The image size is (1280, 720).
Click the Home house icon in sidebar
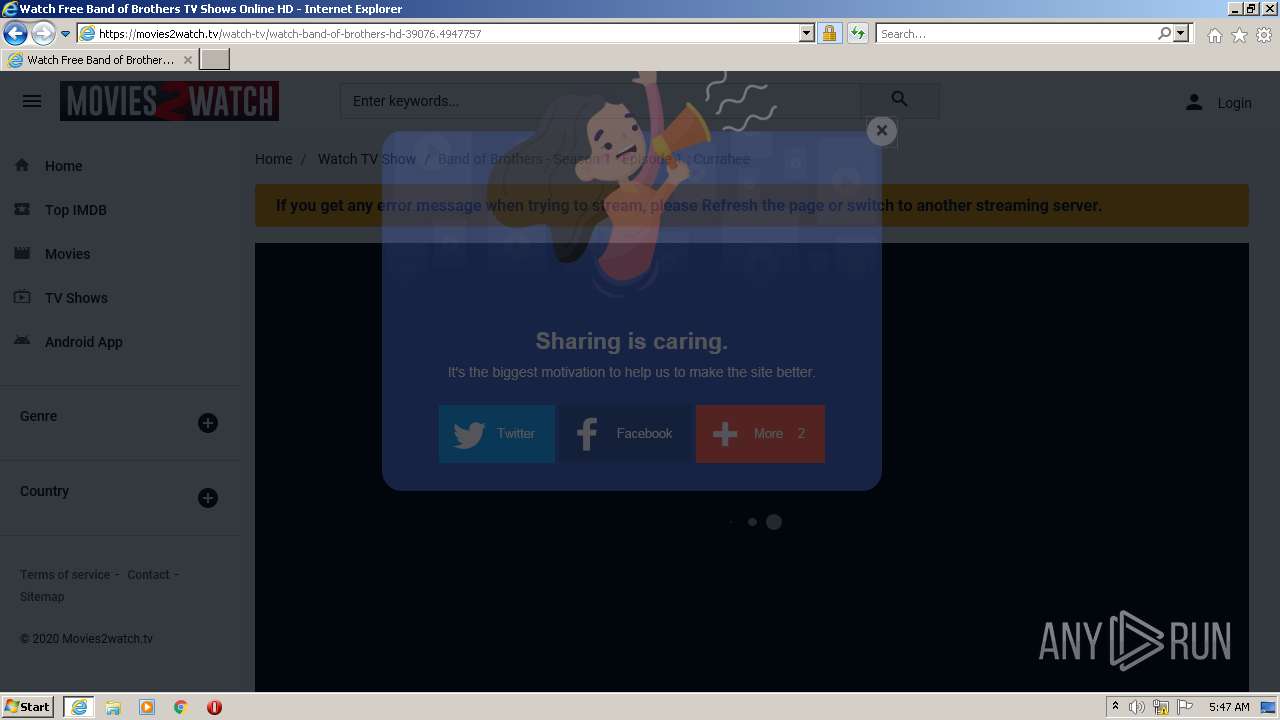[x=22, y=165]
